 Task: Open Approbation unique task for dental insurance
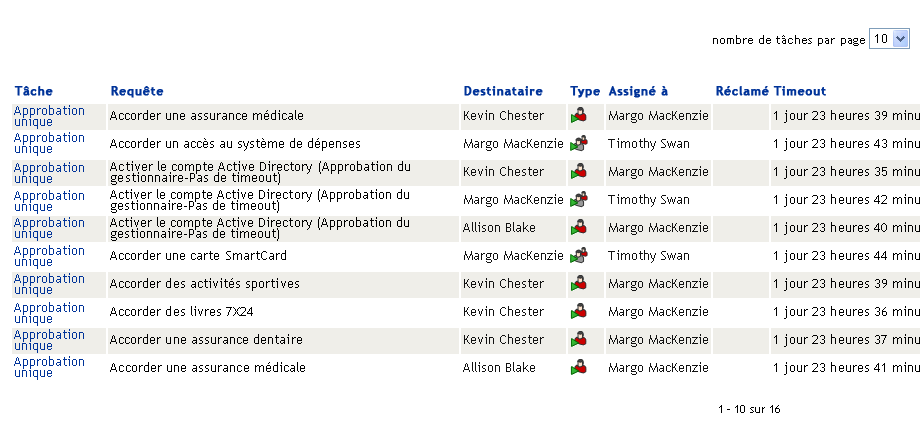click(49, 340)
